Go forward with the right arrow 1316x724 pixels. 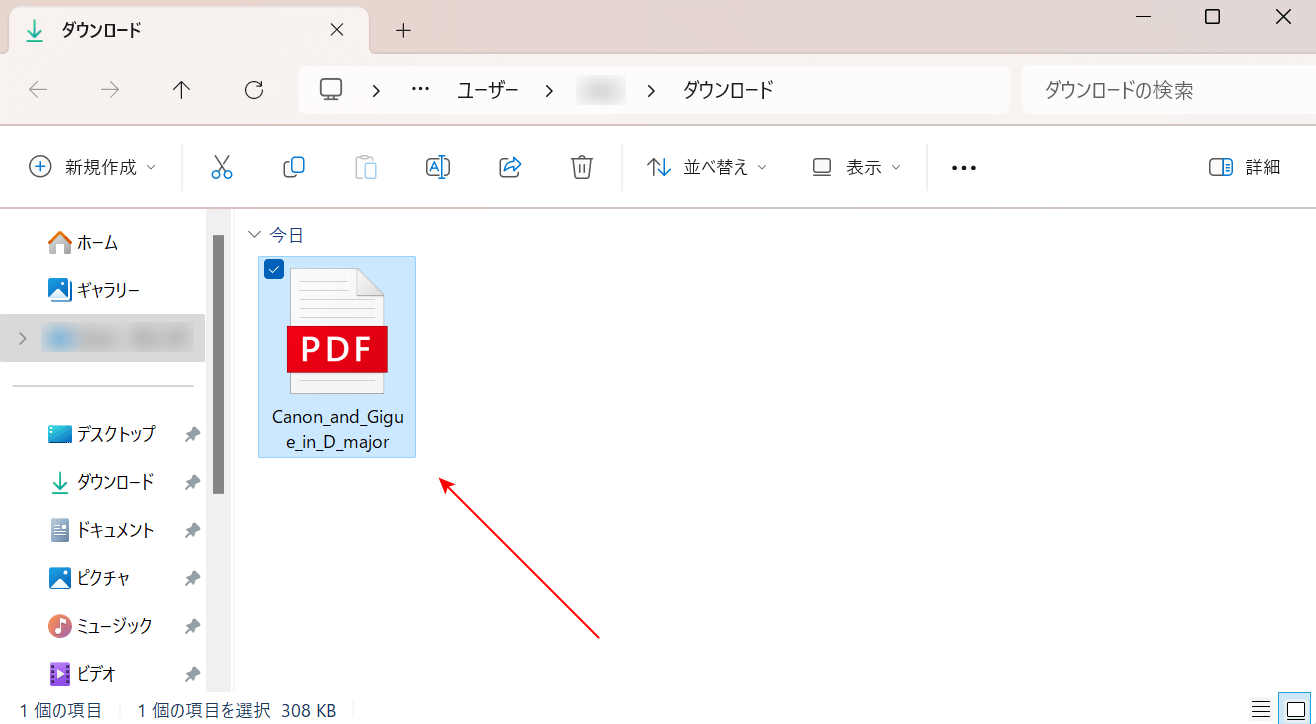(110, 90)
